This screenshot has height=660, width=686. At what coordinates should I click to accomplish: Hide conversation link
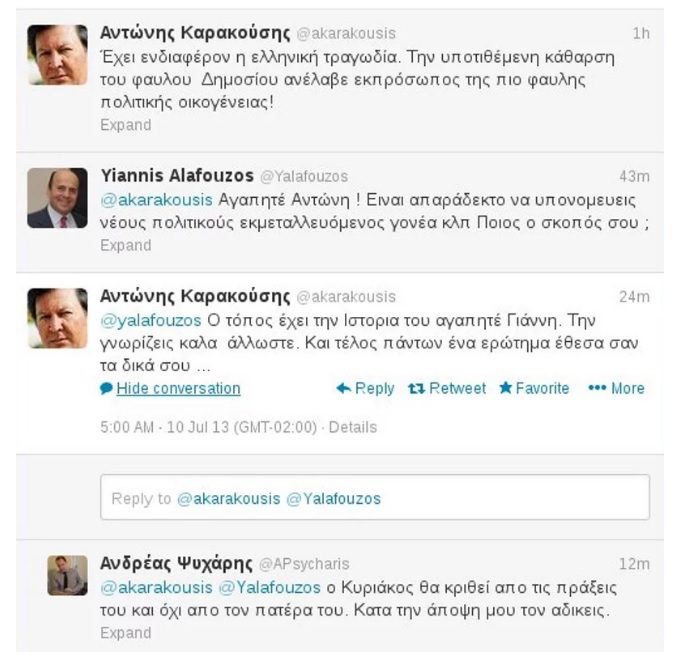click(178, 388)
